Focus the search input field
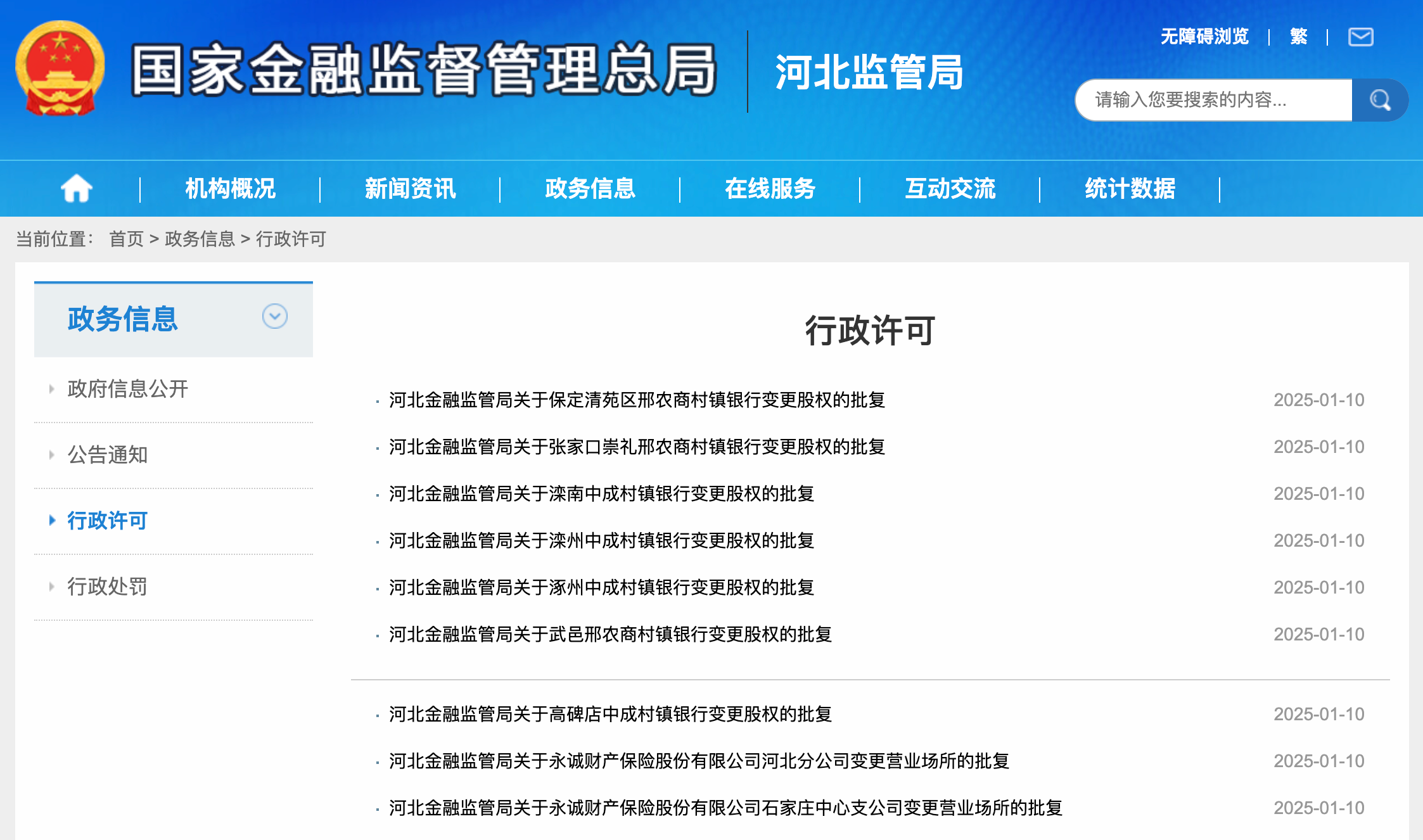 coord(1213,100)
